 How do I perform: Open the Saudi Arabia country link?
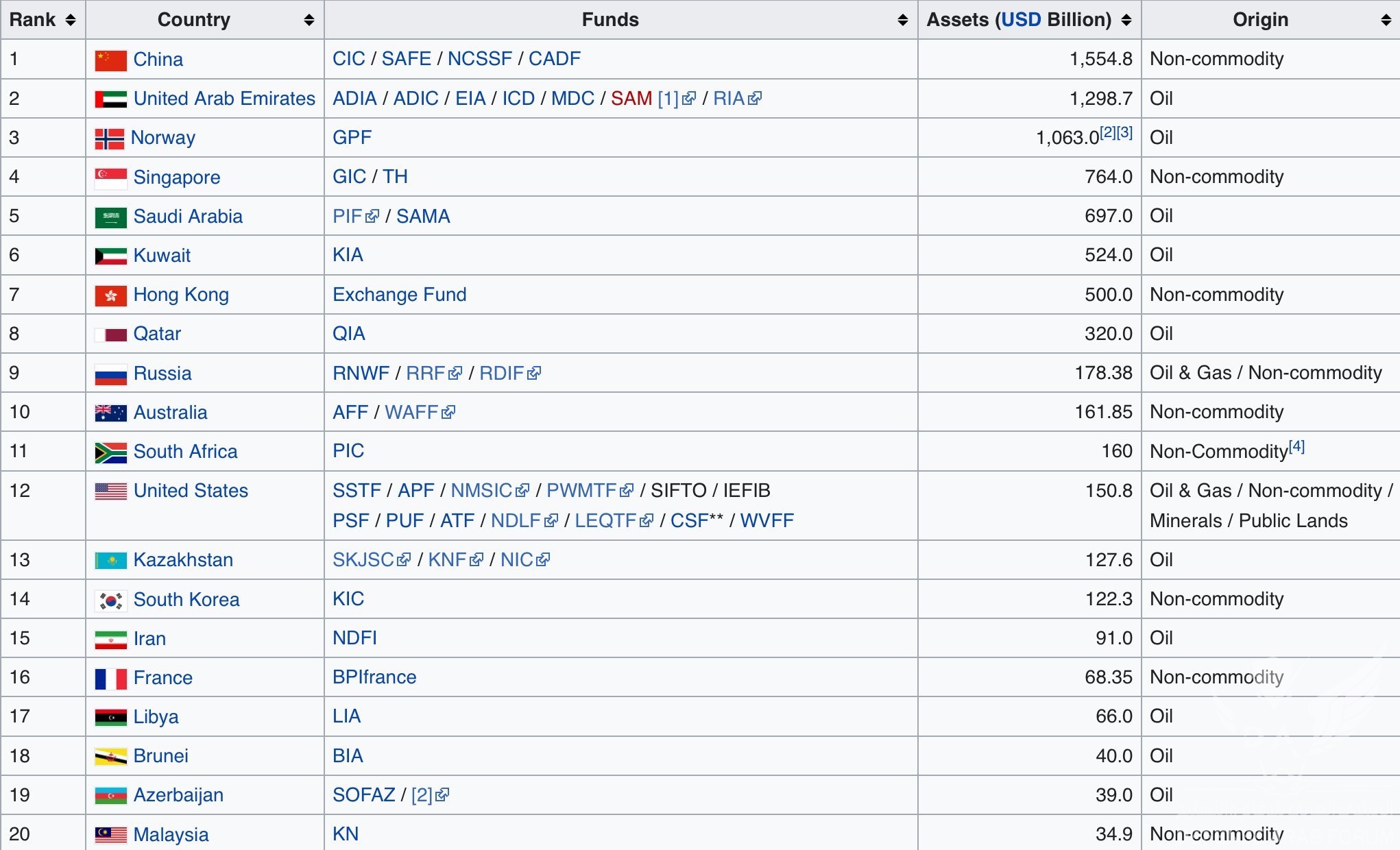[x=188, y=217]
